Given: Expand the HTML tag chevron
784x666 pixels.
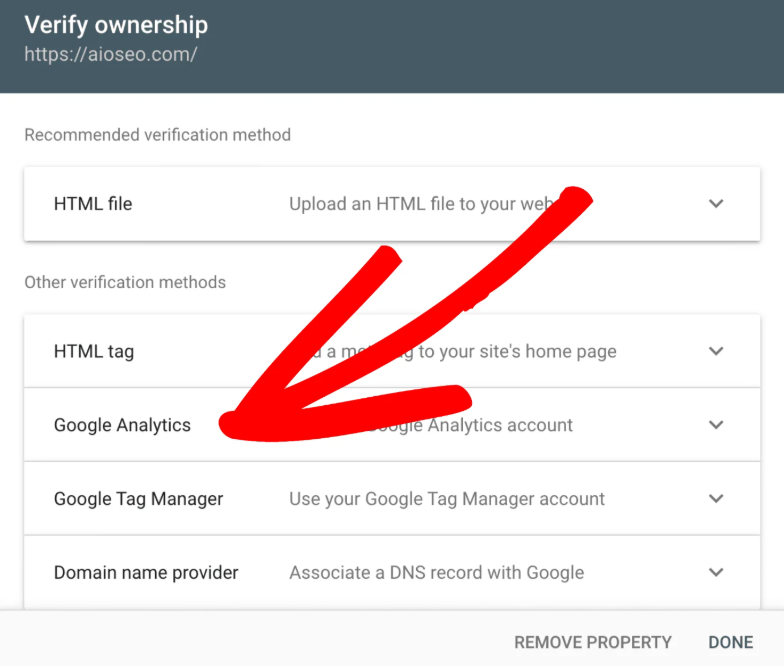Looking at the screenshot, I should coord(716,352).
